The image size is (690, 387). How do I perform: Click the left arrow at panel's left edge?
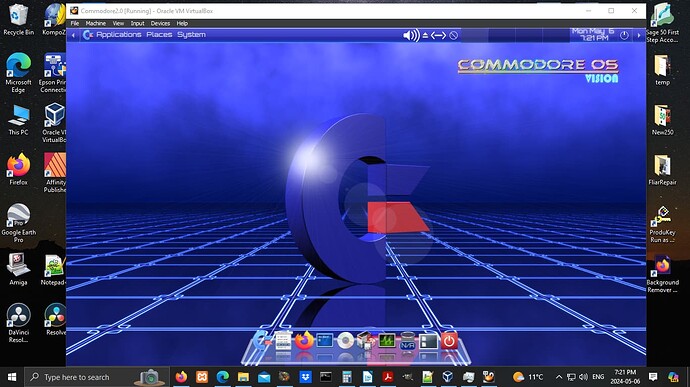[x=73, y=35]
